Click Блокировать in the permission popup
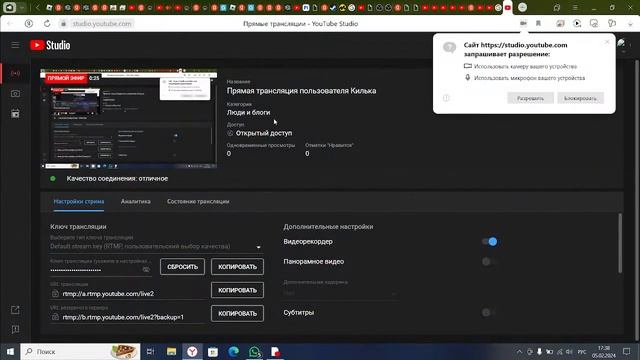The width and height of the screenshot is (640, 360). (x=580, y=98)
